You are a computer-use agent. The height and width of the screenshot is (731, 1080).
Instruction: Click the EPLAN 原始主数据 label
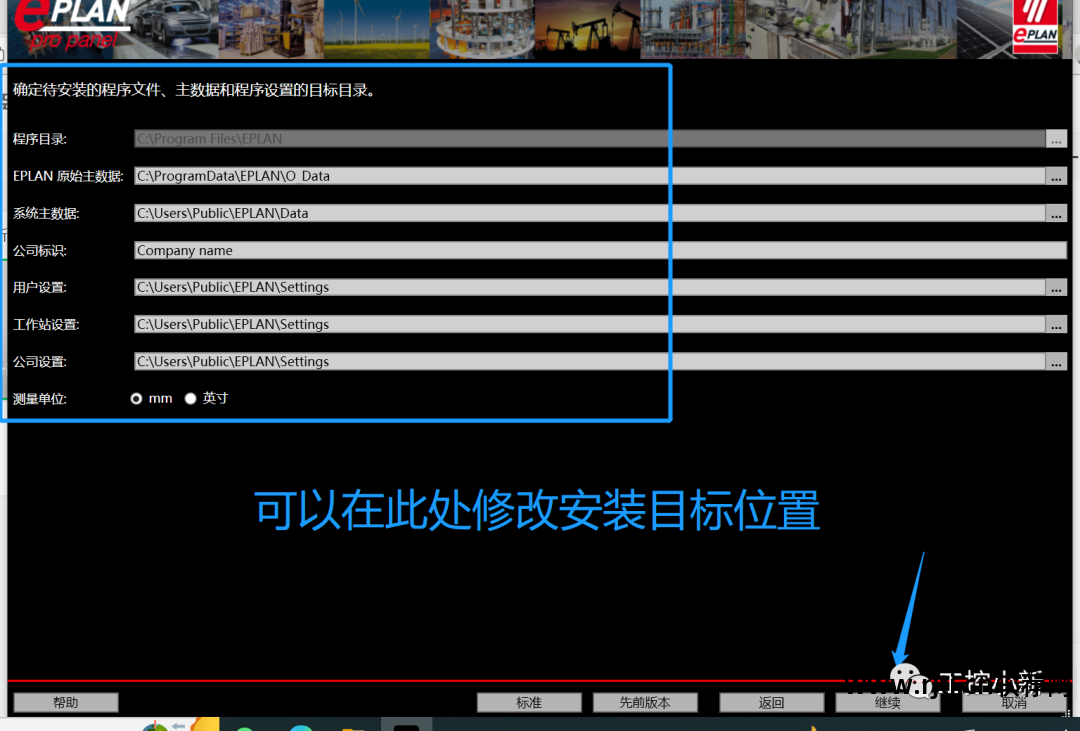point(68,176)
